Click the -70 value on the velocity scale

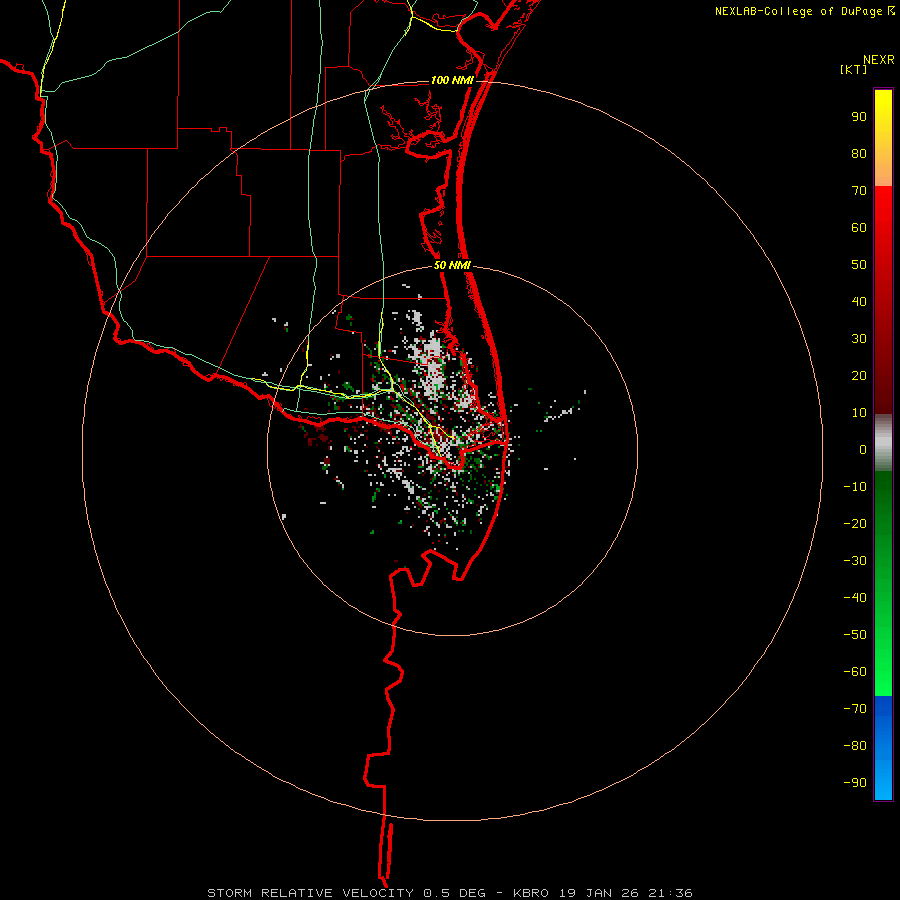(855, 708)
